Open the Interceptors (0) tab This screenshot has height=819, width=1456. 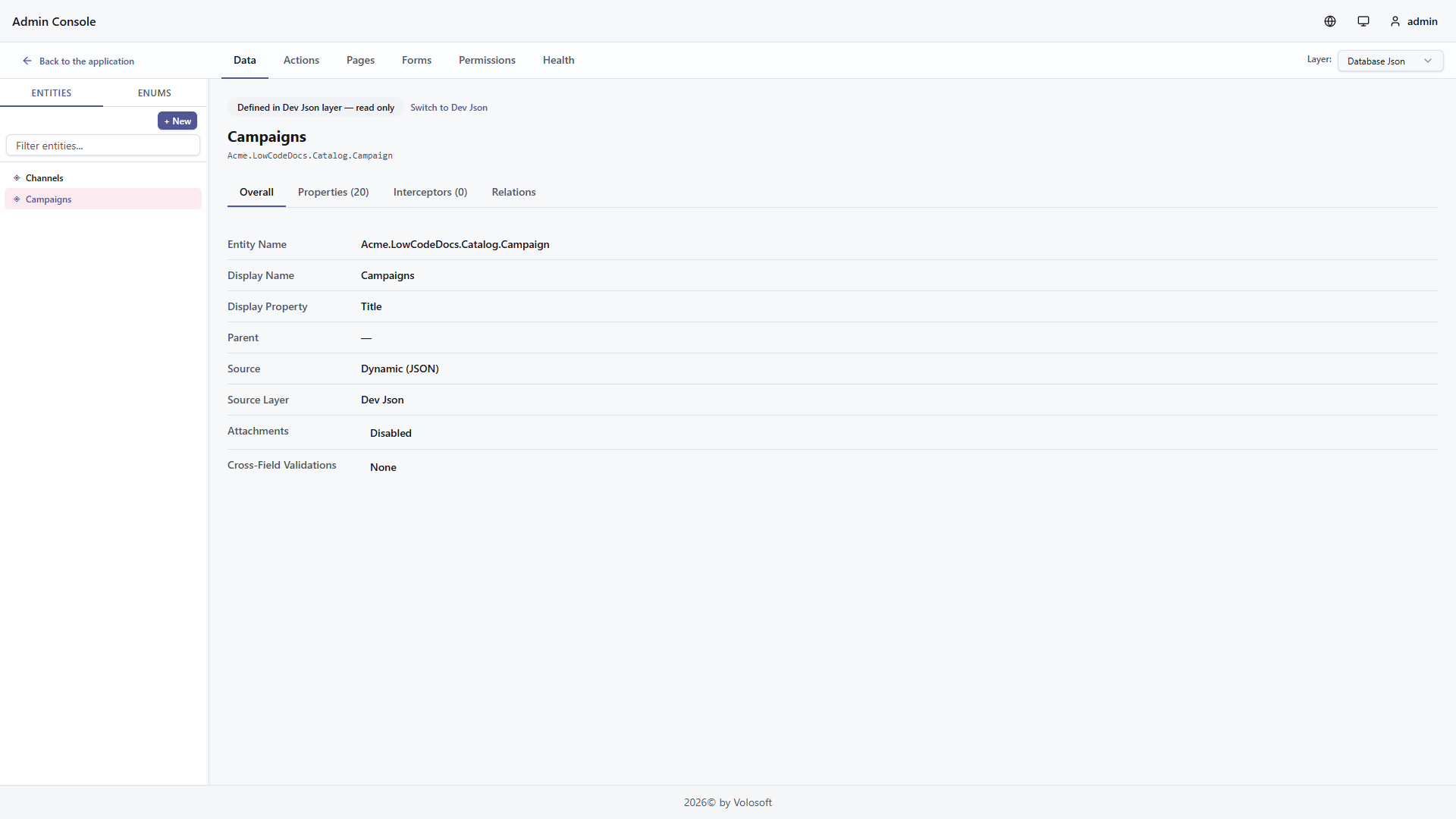click(x=430, y=192)
